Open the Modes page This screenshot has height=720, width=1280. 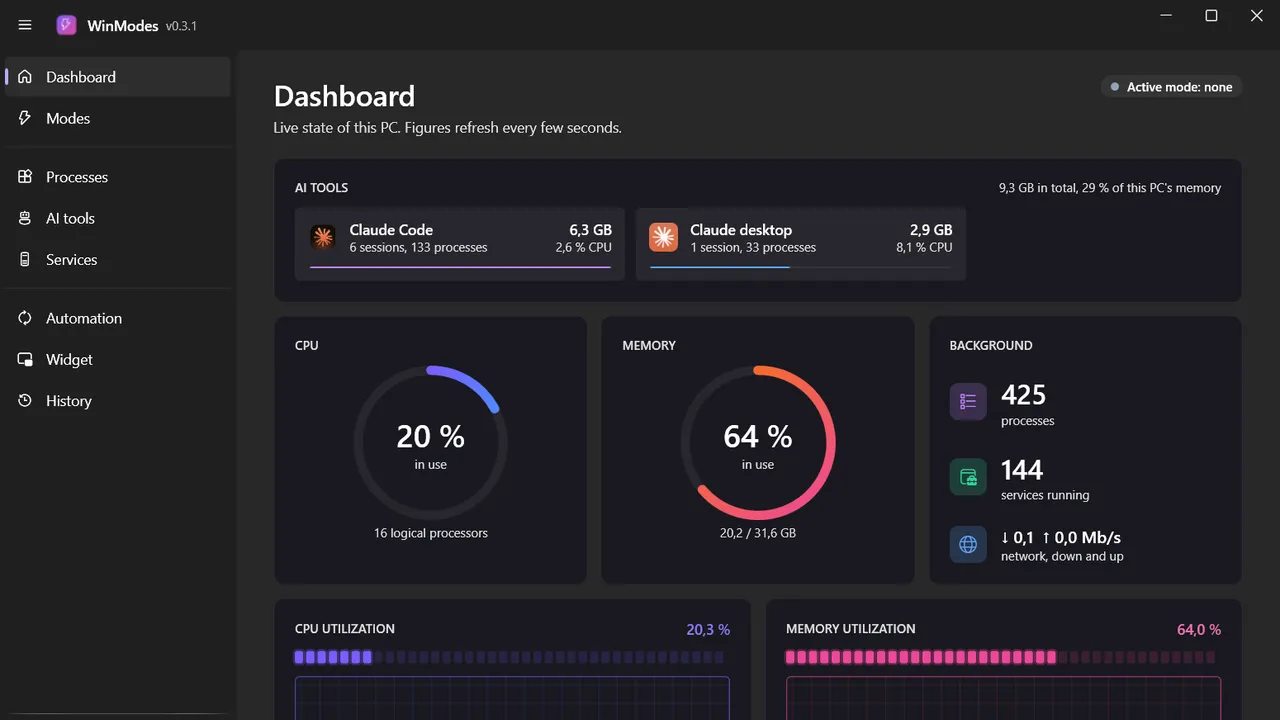pos(118,118)
